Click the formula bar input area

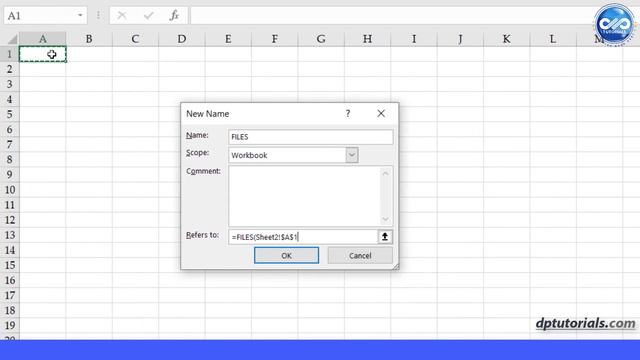[x=392, y=16]
